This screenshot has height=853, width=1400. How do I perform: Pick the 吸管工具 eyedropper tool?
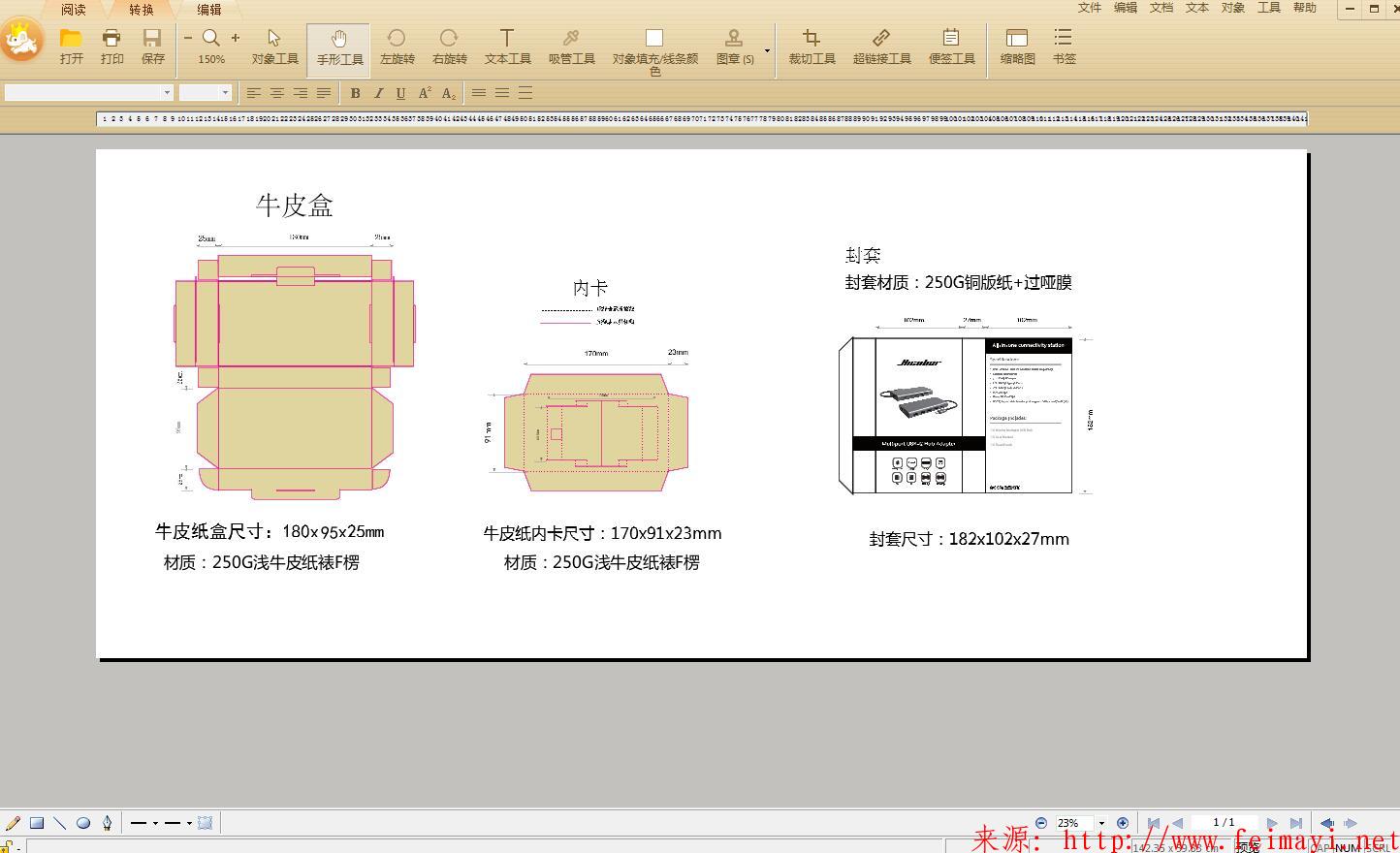(x=571, y=47)
